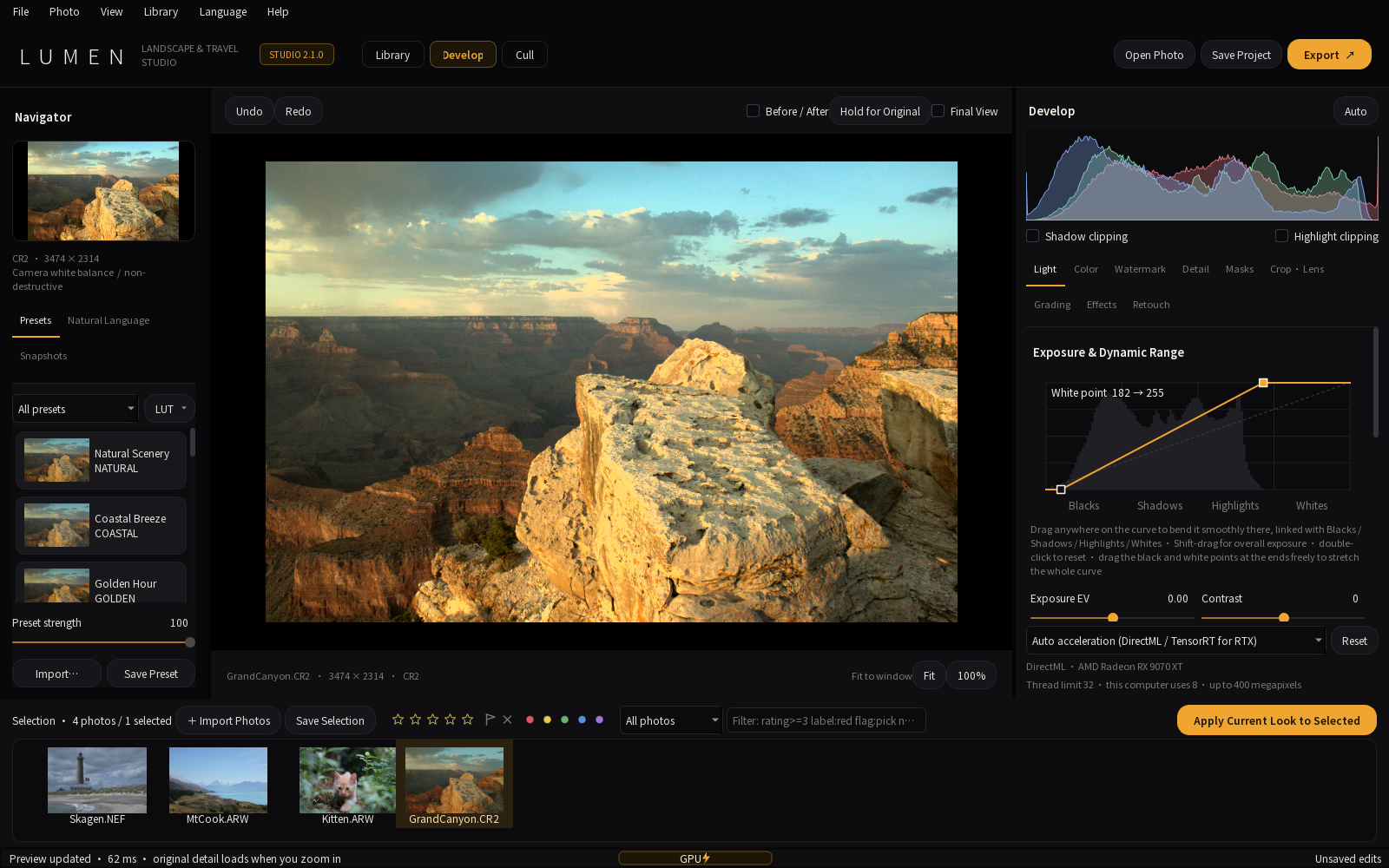Open the LUT dropdown
1389x868 pixels.
point(169,409)
